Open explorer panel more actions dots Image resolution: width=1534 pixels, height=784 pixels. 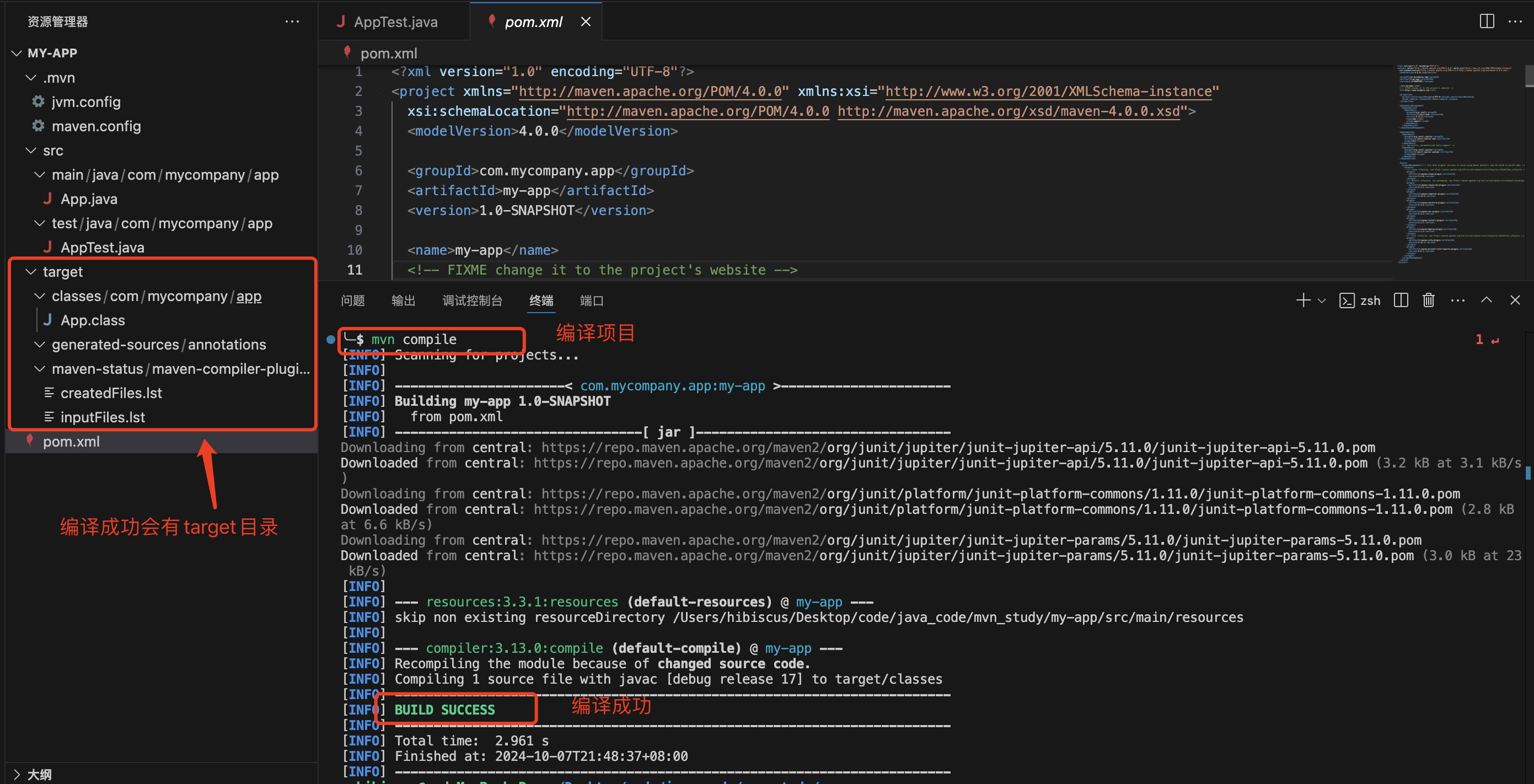pyautogui.click(x=292, y=22)
